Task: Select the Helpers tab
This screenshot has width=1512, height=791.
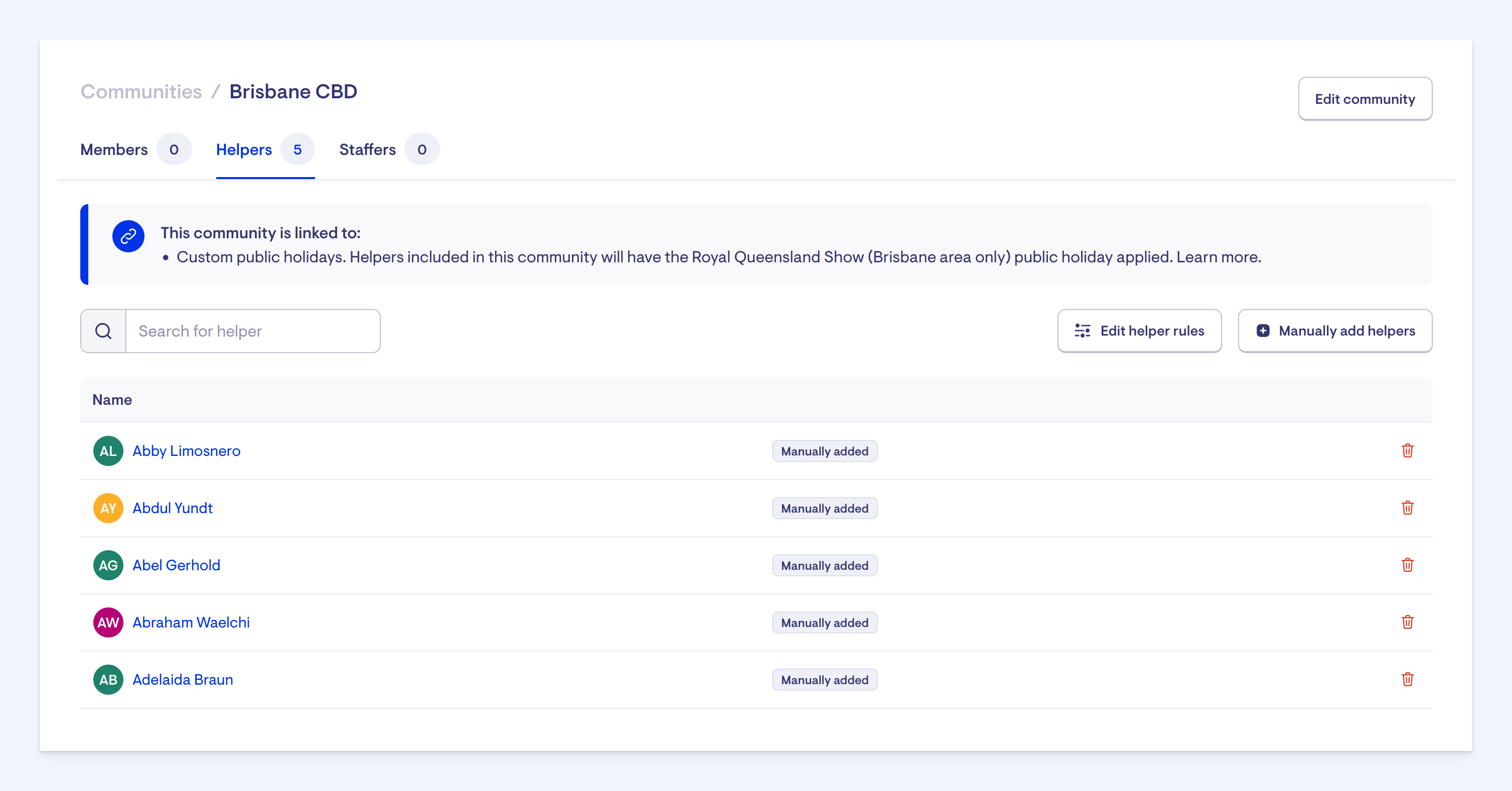Action: pos(244,149)
